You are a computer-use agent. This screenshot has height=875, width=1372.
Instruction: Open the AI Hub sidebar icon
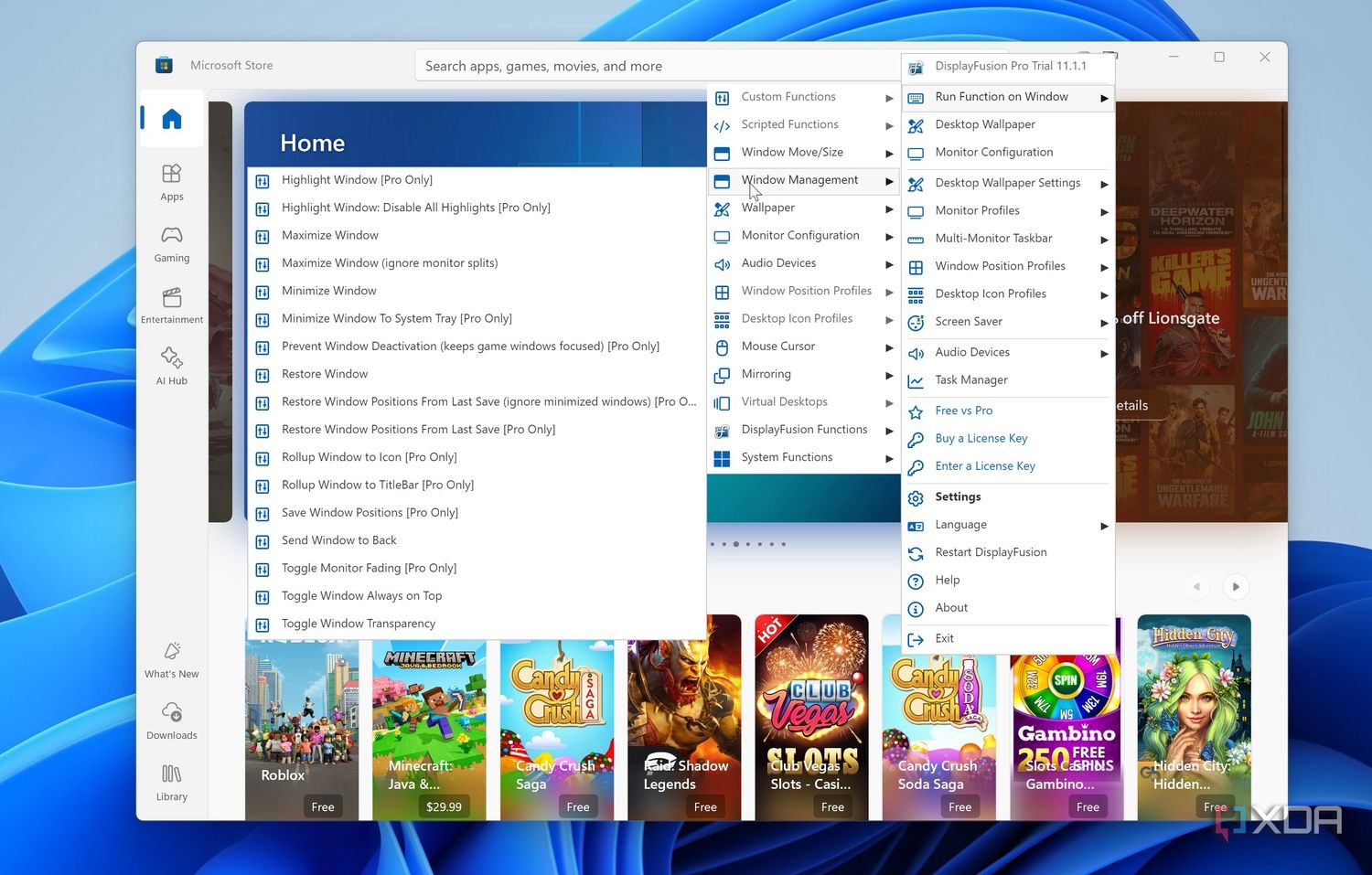point(172,357)
